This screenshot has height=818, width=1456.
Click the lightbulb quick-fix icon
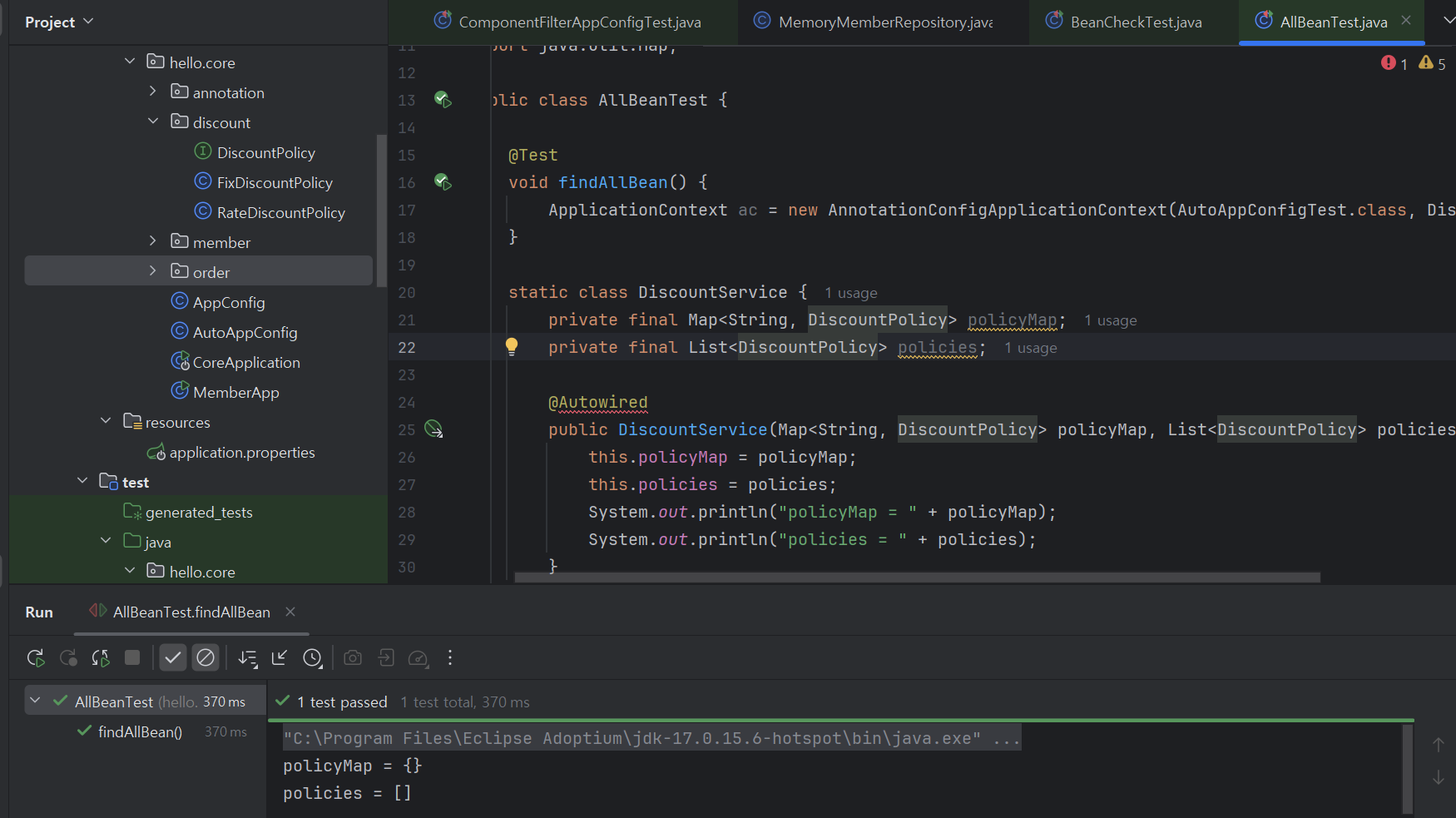pyautogui.click(x=512, y=347)
